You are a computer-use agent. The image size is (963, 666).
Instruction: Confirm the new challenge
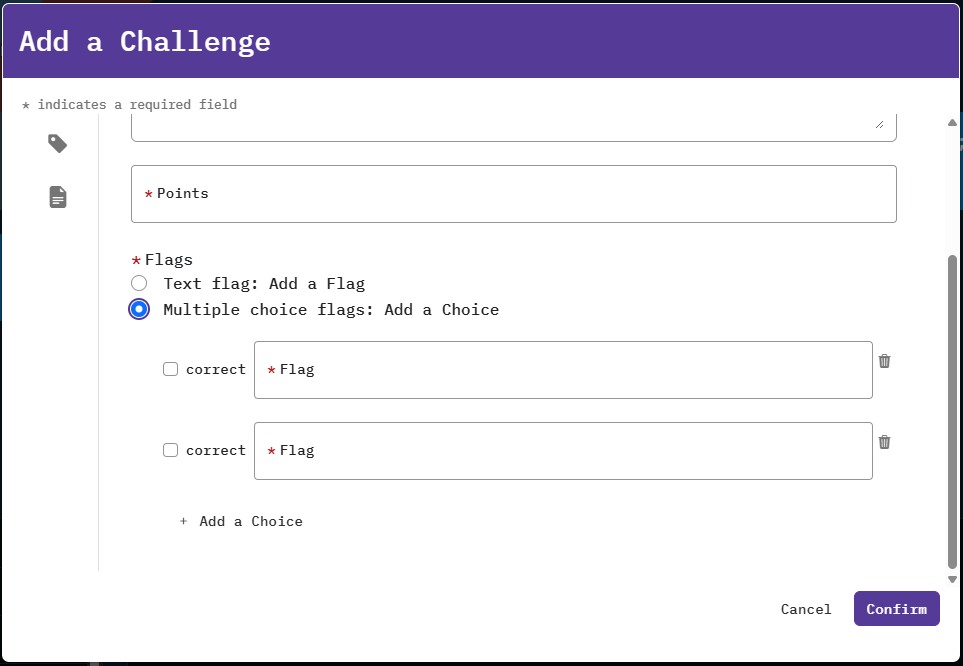(896, 609)
